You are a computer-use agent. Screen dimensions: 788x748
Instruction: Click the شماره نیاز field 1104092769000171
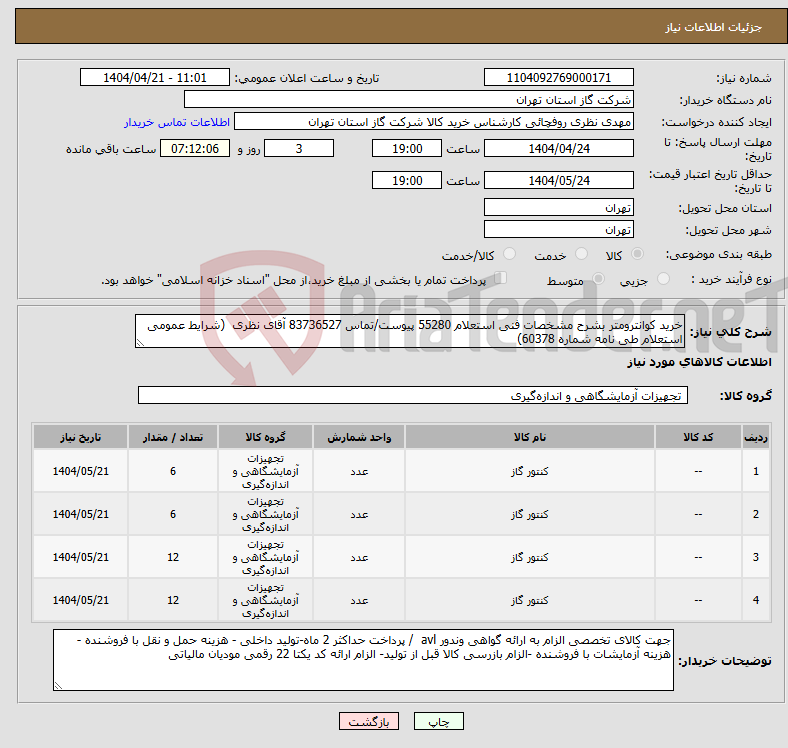coord(558,77)
